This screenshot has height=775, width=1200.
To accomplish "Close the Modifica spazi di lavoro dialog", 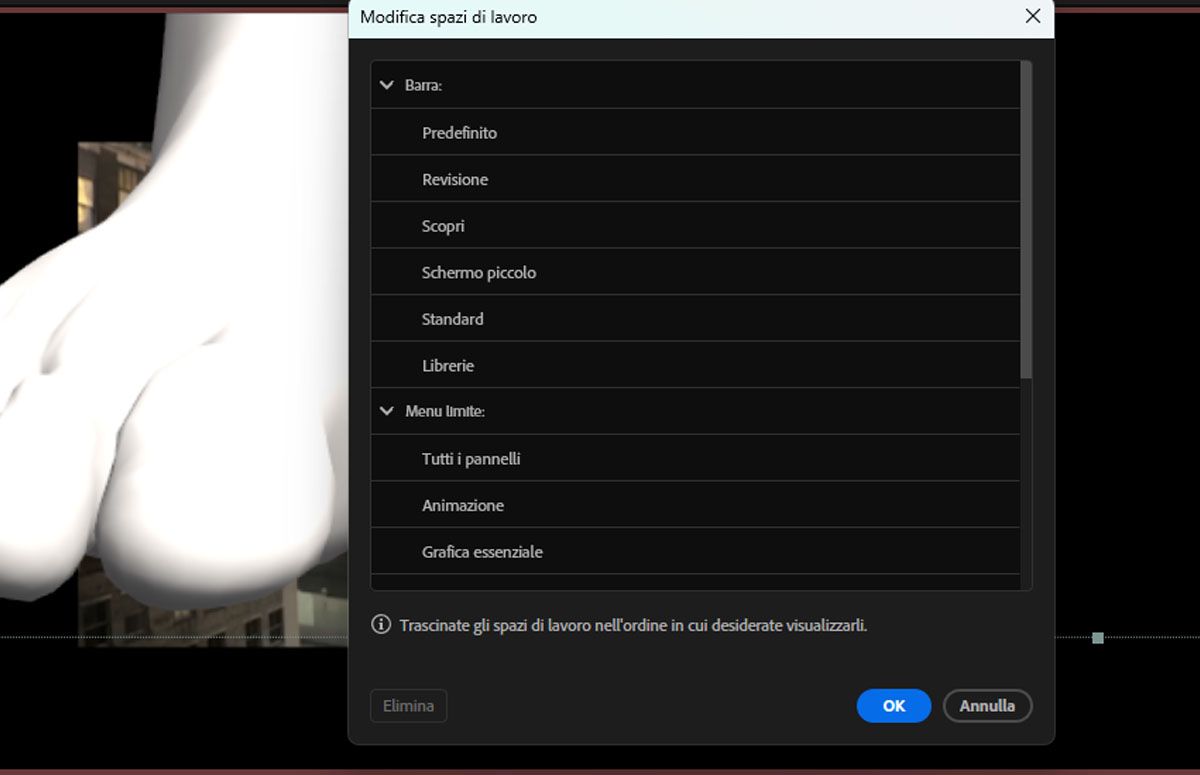I will (x=1033, y=16).
